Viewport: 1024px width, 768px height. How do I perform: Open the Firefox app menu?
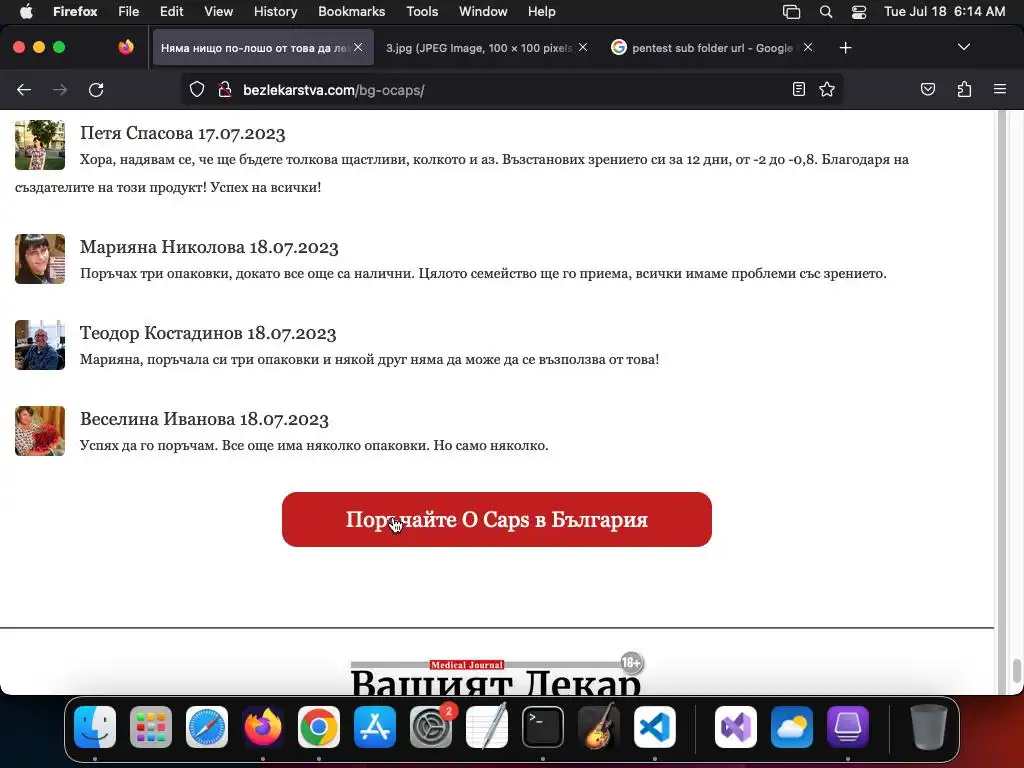tap(75, 12)
